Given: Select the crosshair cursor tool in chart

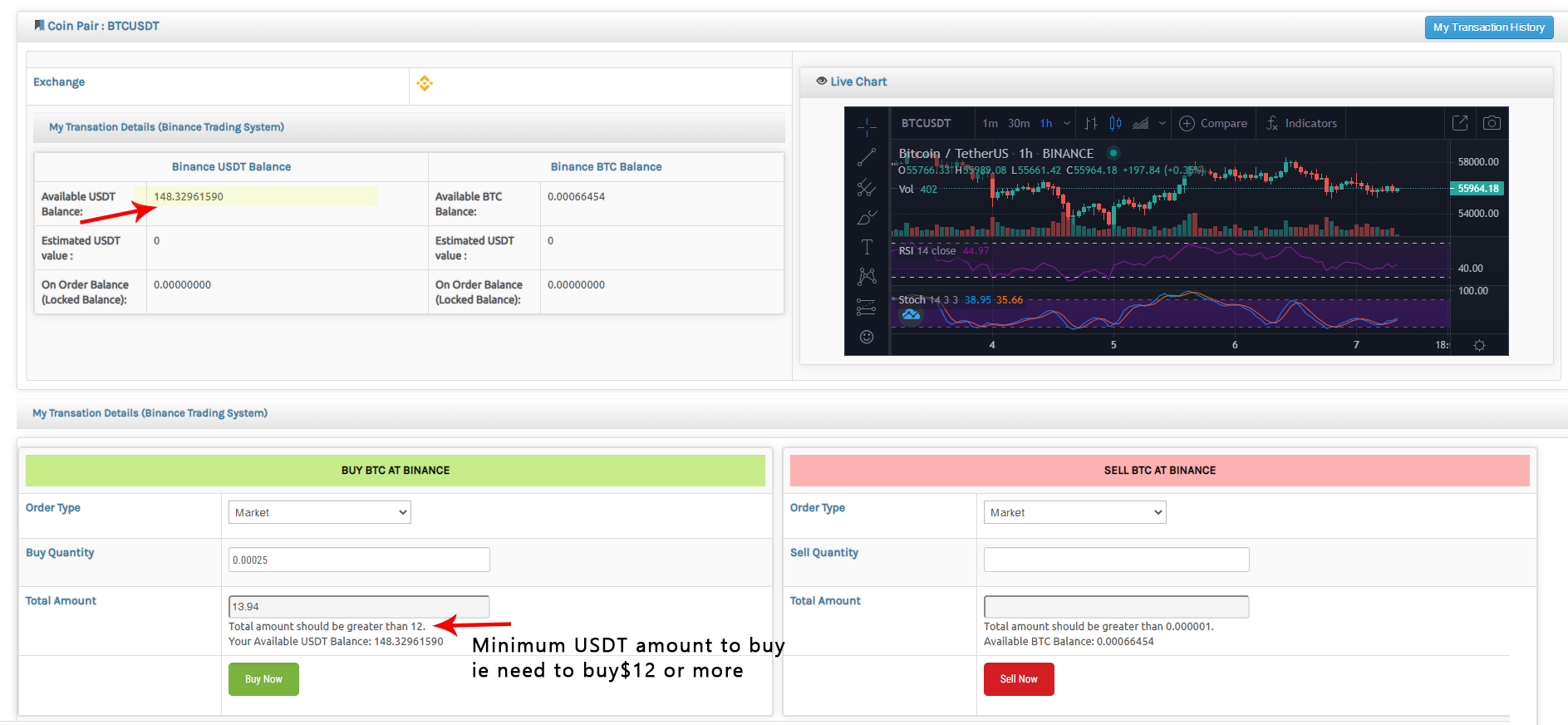Looking at the screenshot, I should [867, 127].
